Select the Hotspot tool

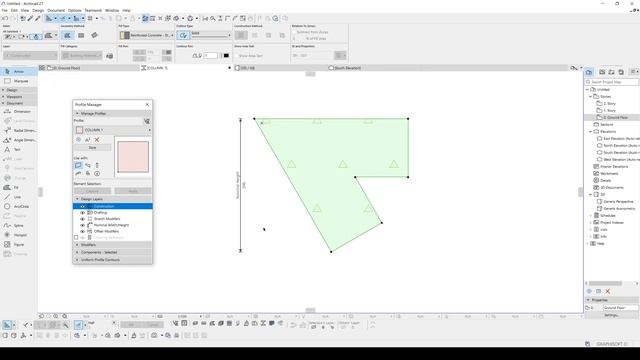point(19,235)
